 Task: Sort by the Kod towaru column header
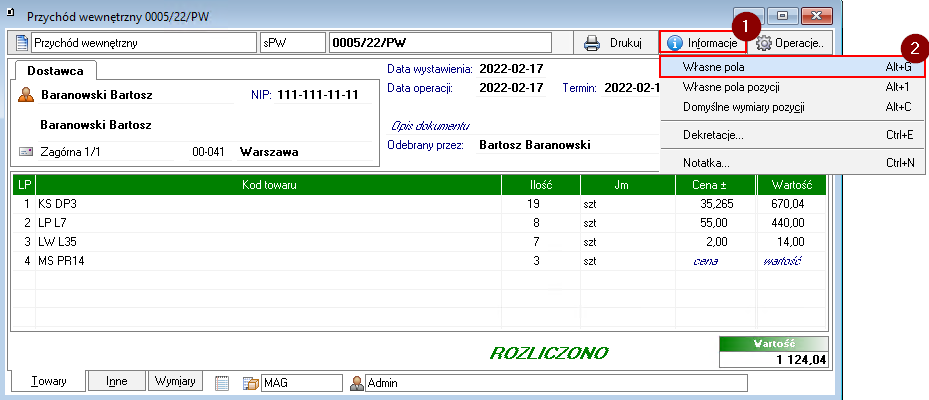[x=268, y=185]
